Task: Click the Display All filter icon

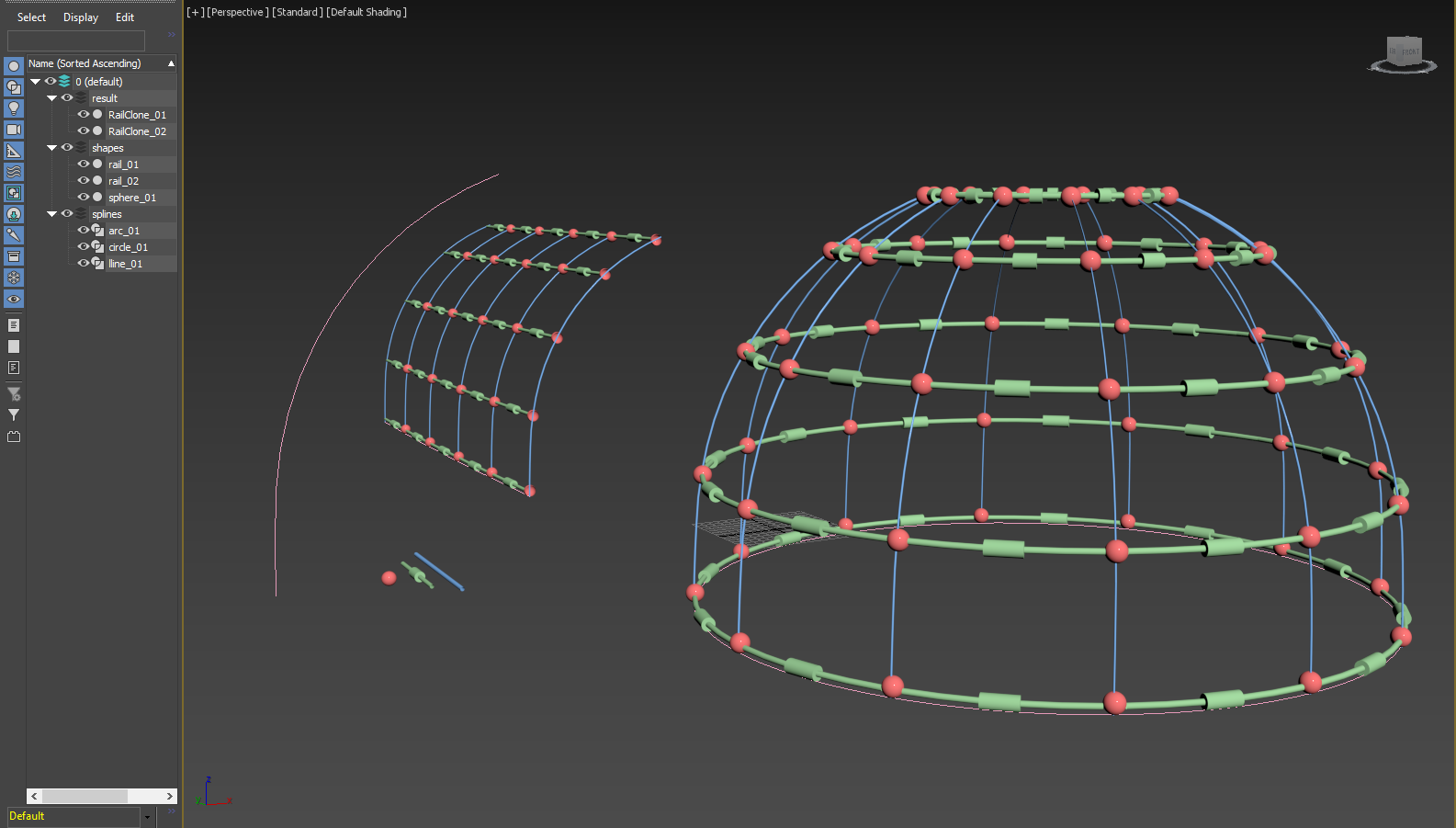Action: (x=14, y=325)
